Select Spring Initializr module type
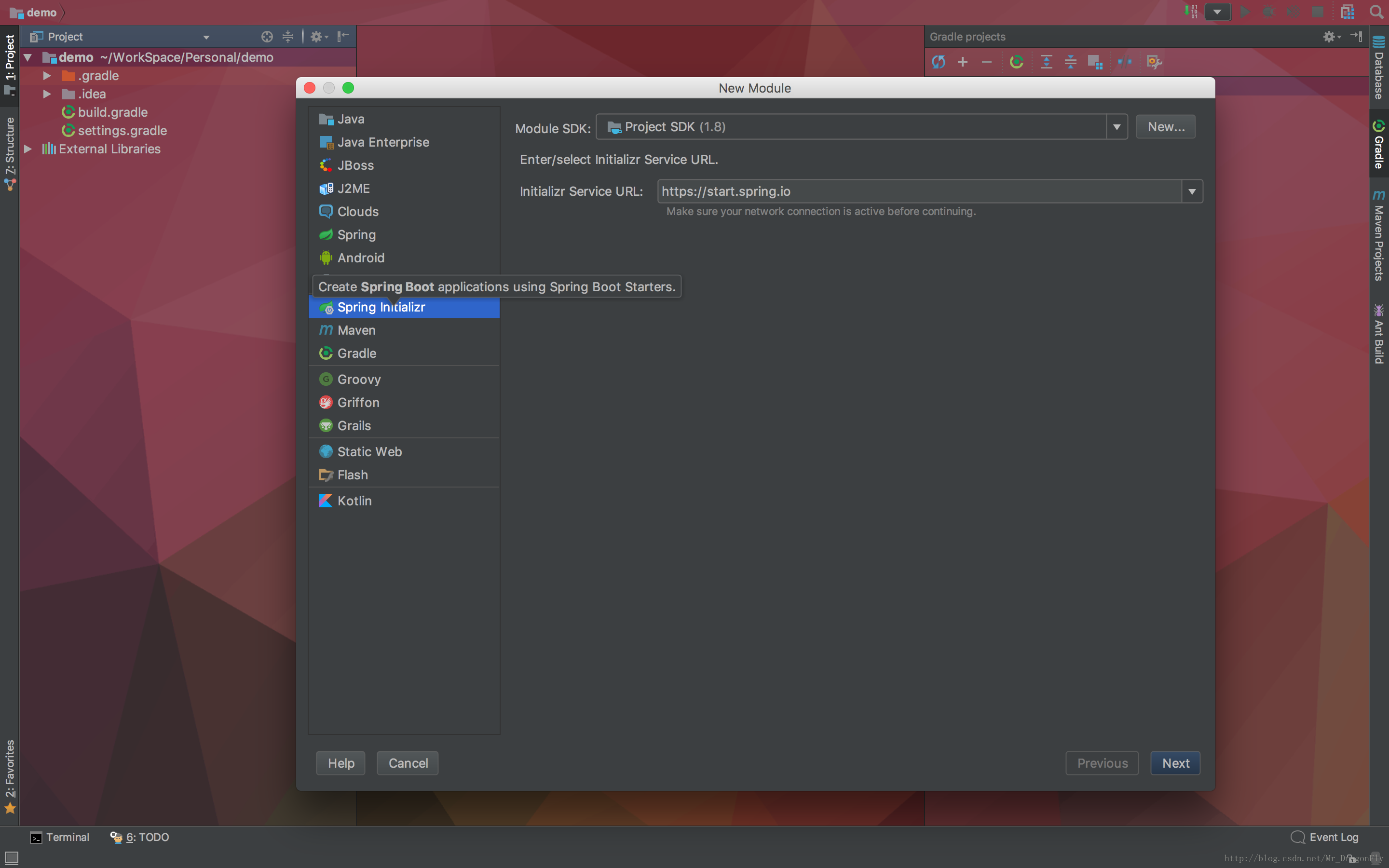Viewport: 1389px width, 868px height. (x=404, y=307)
